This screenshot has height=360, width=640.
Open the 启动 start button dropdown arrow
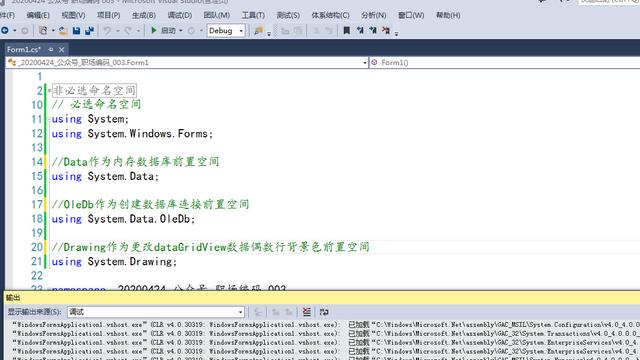pos(180,31)
